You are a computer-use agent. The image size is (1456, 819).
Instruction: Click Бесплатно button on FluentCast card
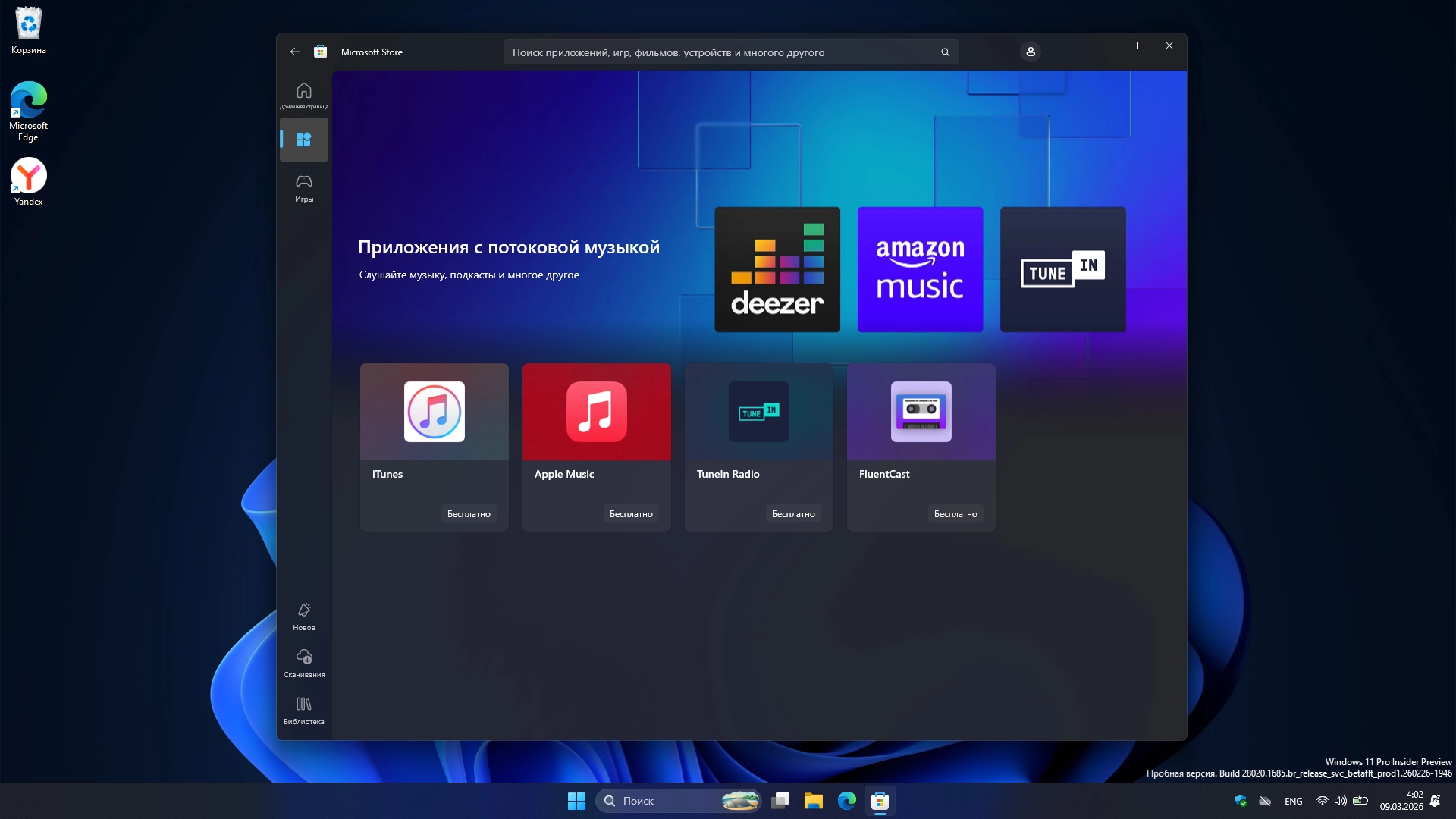(955, 514)
